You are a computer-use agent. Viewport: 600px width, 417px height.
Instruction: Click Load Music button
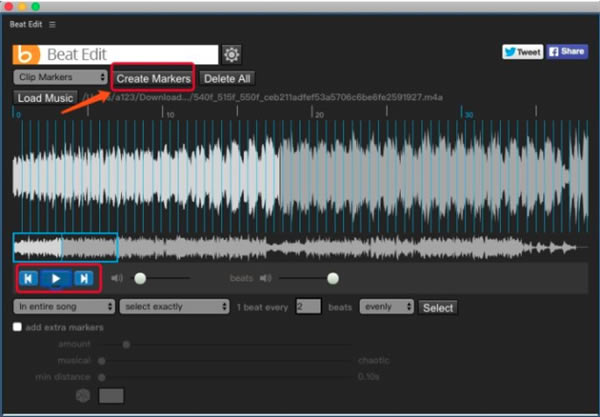click(x=45, y=98)
